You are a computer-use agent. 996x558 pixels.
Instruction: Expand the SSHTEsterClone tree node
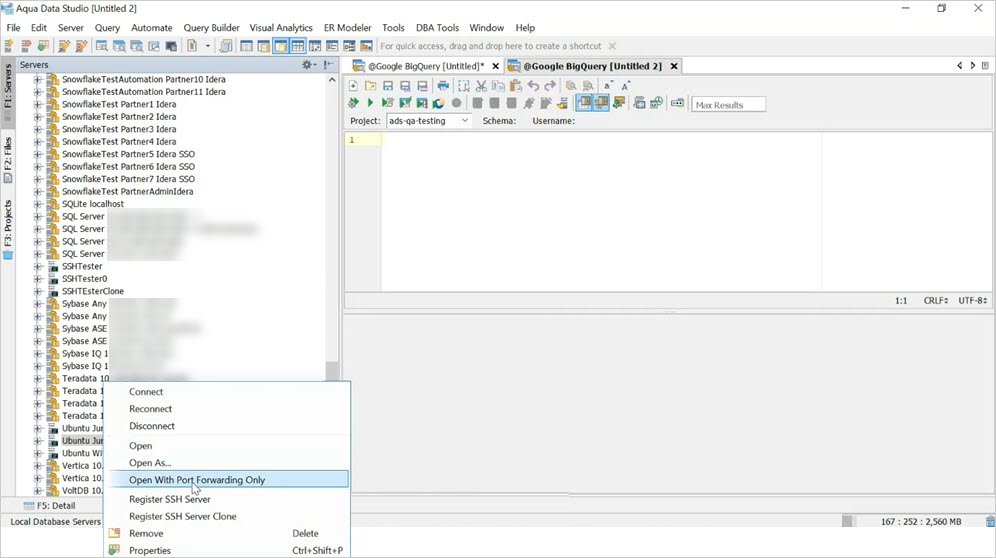click(x=37, y=291)
